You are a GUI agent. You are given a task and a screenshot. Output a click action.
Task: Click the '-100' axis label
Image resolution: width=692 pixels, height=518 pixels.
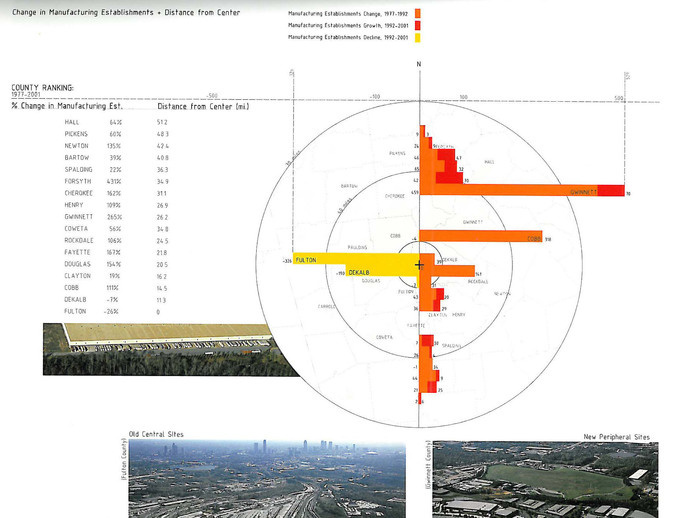[374, 97]
